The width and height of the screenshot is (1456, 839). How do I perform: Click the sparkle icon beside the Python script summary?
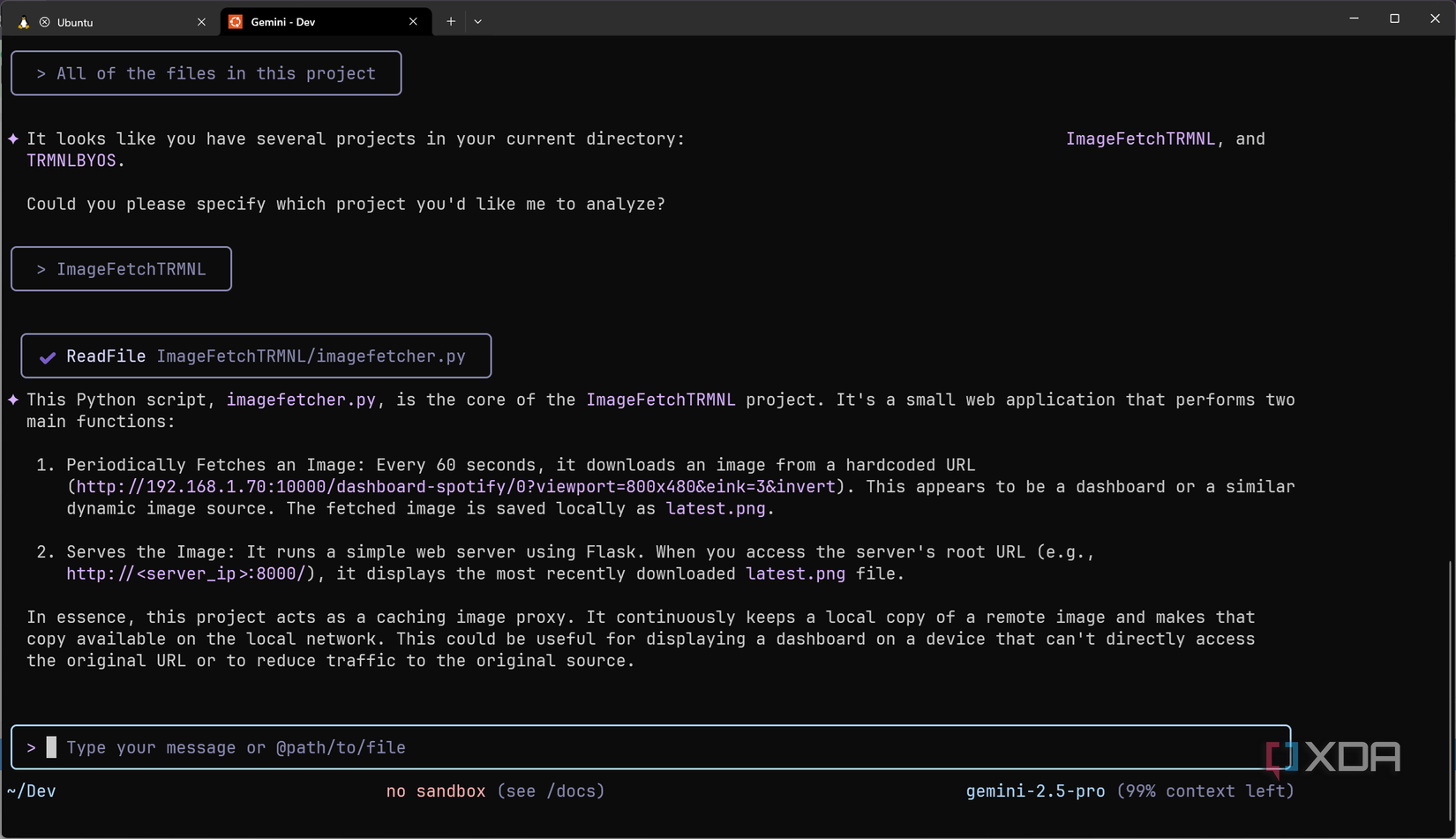pos(11,399)
